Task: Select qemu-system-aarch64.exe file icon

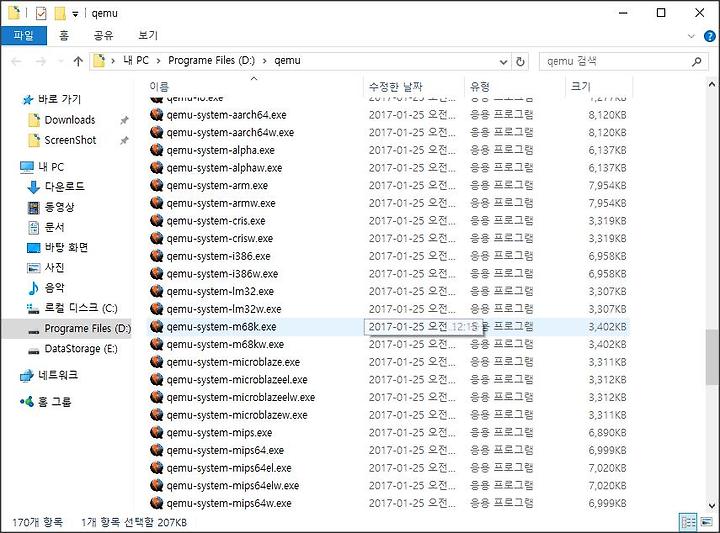Action: (x=157, y=115)
